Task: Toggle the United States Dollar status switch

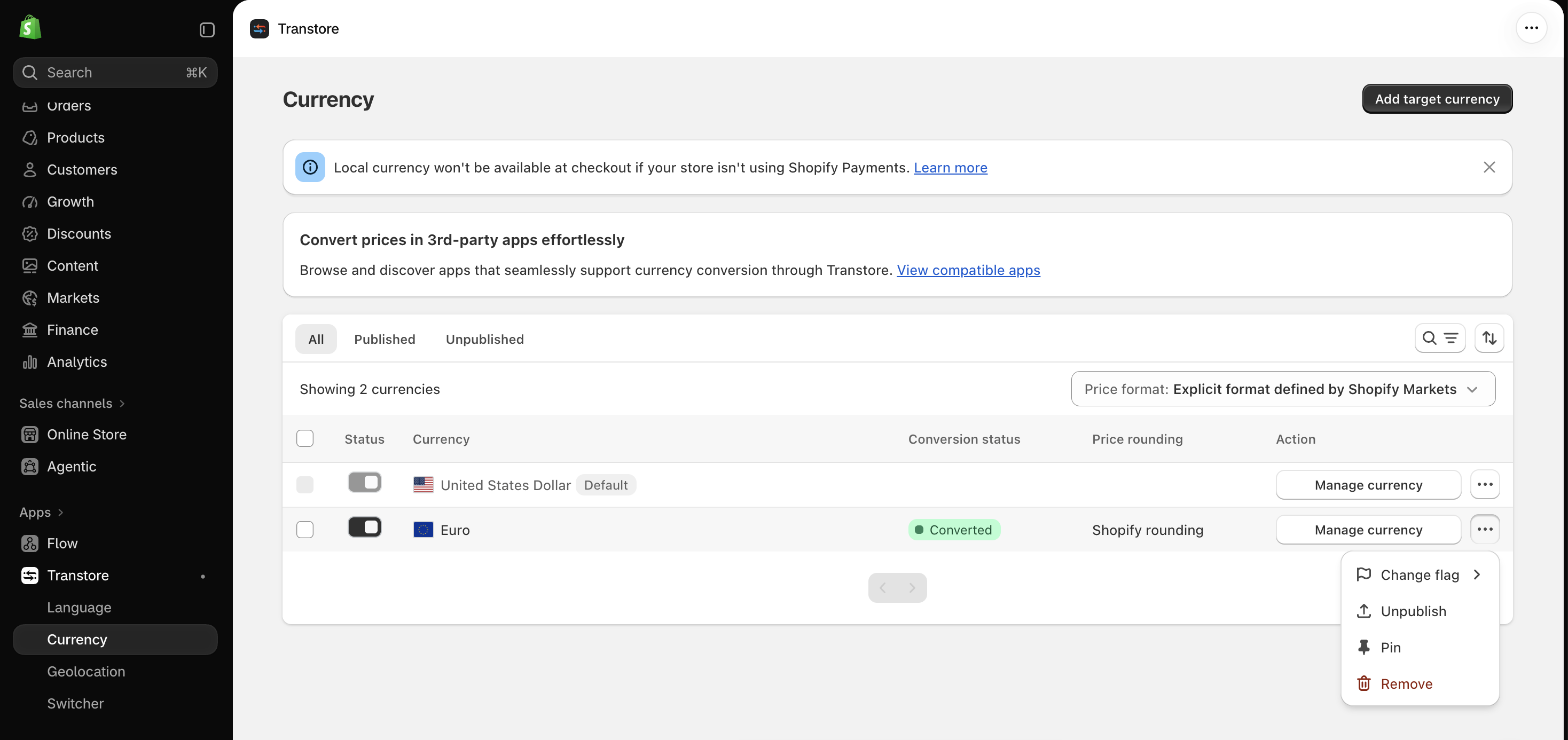Action: point(365,483)
